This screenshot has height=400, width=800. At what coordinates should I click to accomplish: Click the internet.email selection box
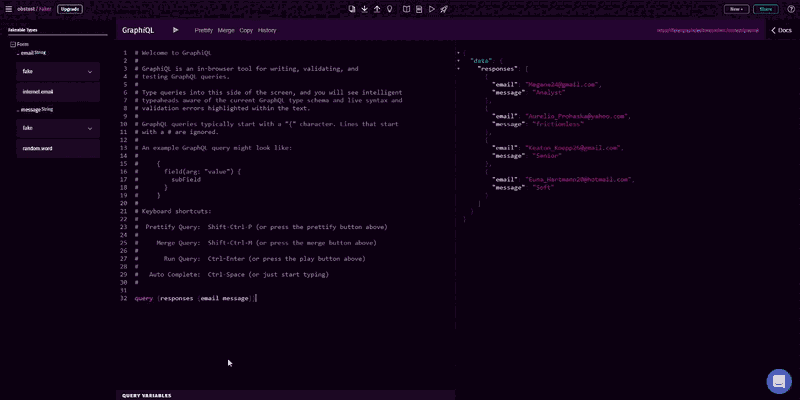tap(58, 92)
